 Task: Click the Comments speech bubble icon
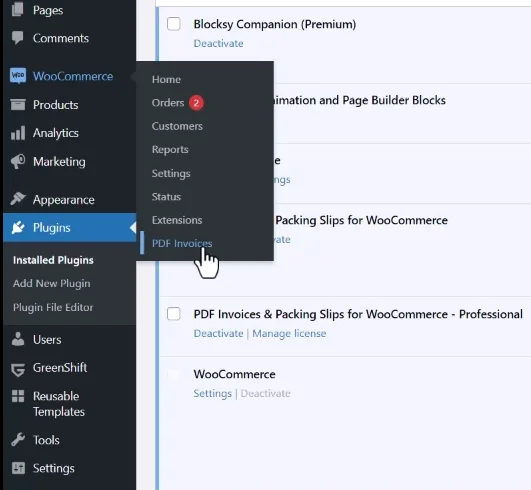coord(18,38)
